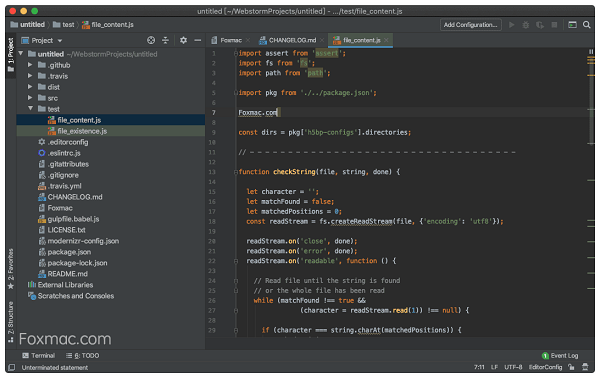Click Run with Coverage icon
Viewport: 600px width, 378px height.
[540, 25]
